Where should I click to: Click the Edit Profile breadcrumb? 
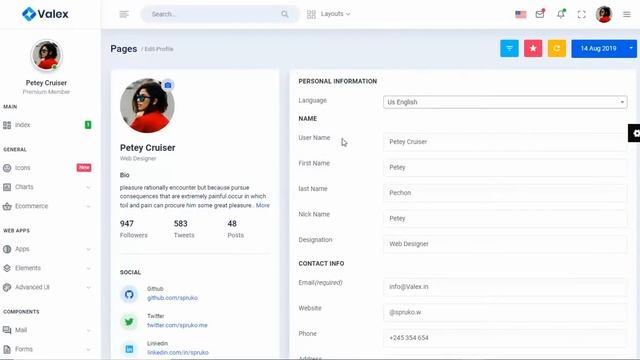(159, 49)
